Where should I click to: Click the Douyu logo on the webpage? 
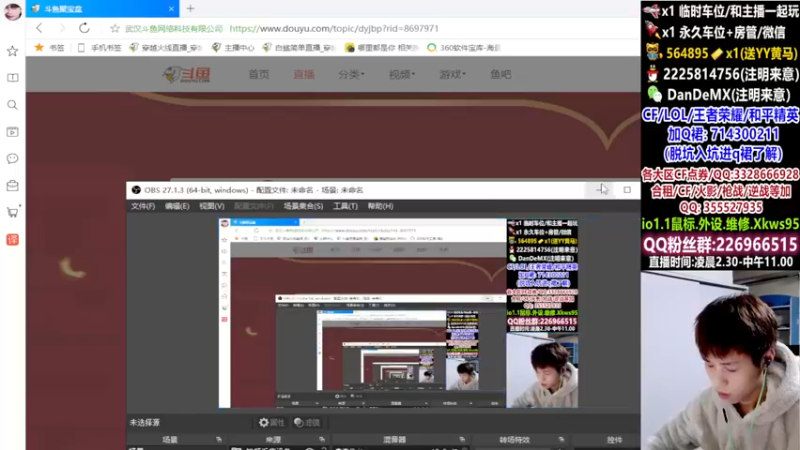tap(187, 74)
